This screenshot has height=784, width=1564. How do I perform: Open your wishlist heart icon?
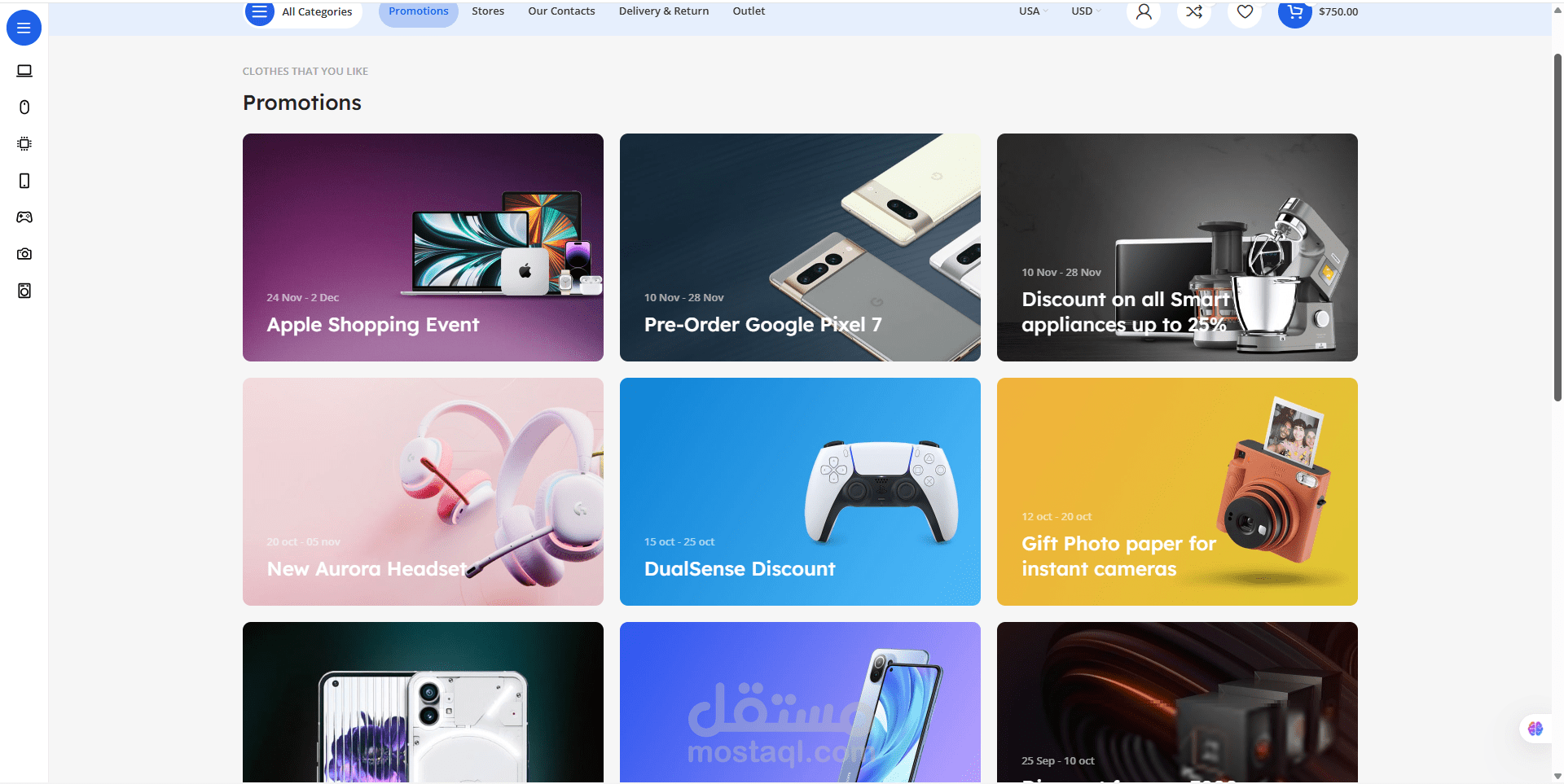(1244, 12)
